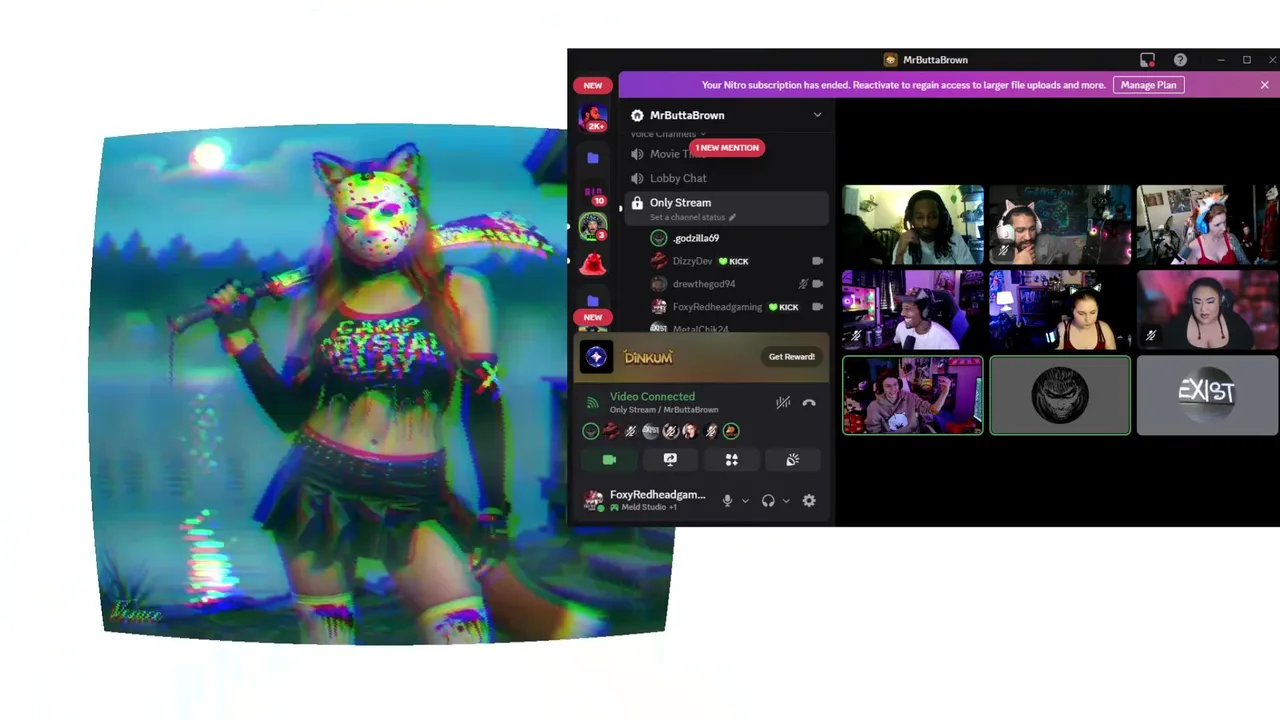
Task: Click your own avatar in user panel
Action: pos(594,500)
